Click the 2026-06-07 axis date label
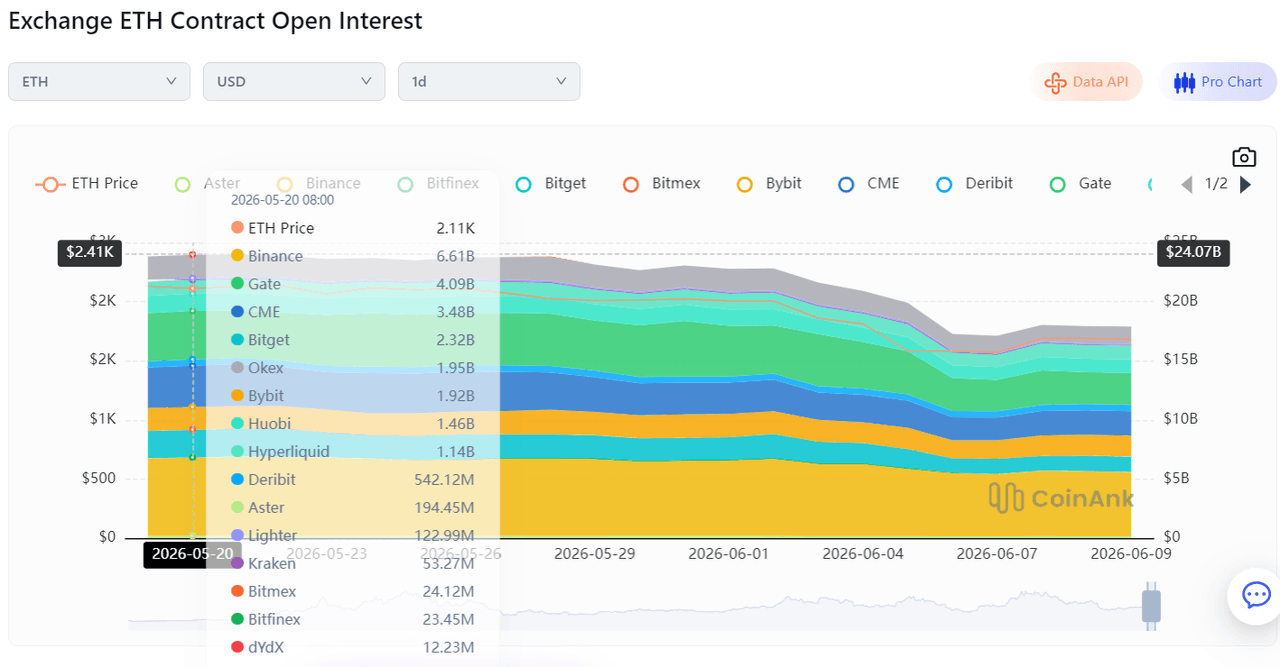This screenshot has height=667, width=1280. coord(996,553)
